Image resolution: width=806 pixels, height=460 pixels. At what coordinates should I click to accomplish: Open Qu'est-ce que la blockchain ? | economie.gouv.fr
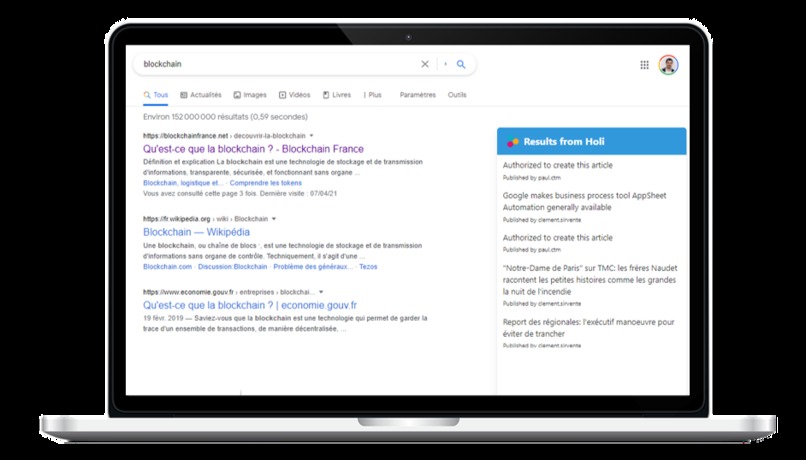click(x=250, y=305)
